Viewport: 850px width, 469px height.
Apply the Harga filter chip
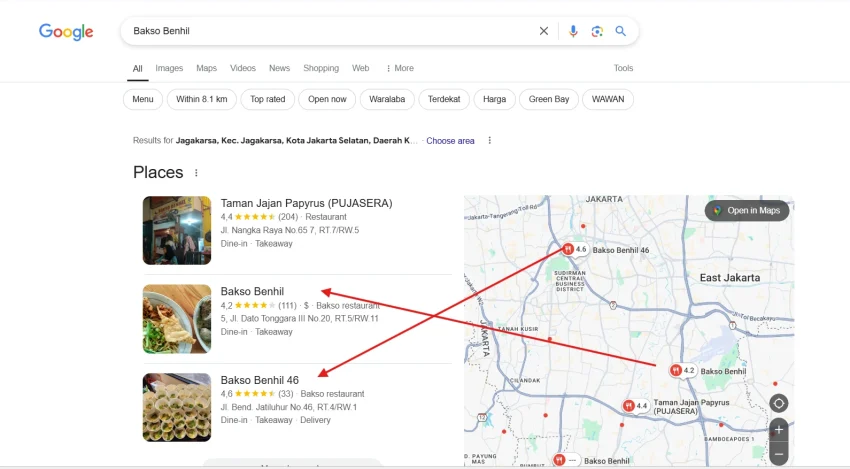pos(494,99)
